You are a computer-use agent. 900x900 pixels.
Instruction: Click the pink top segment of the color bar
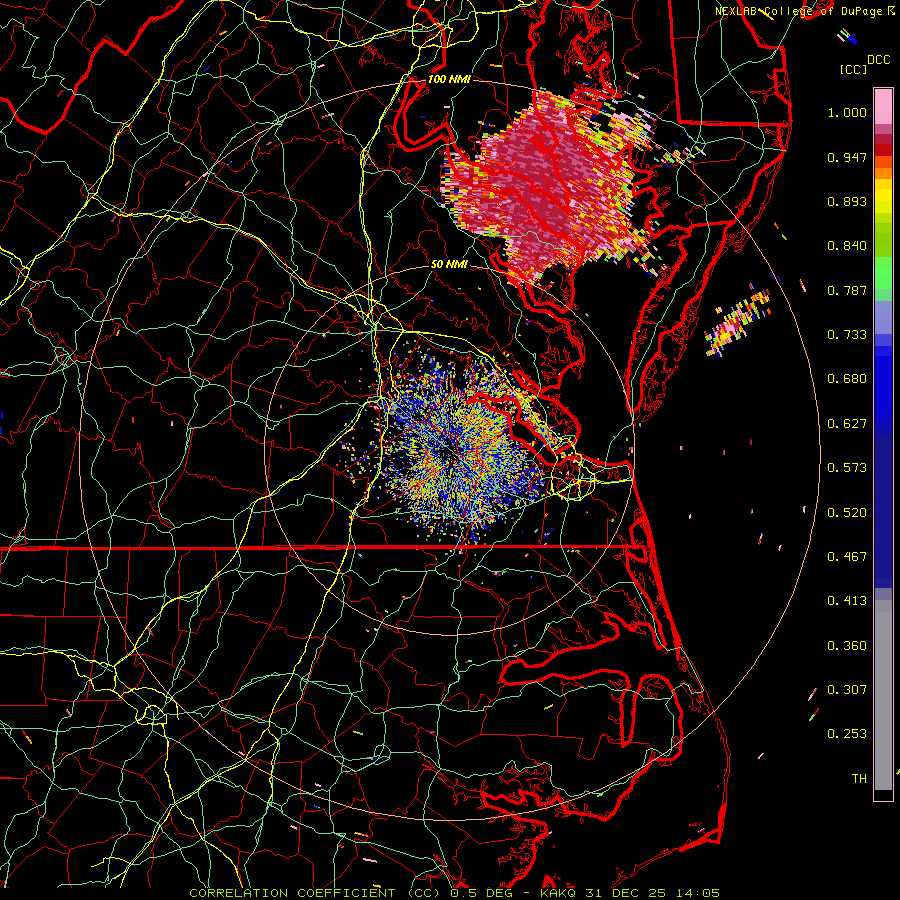click(883, 107)
